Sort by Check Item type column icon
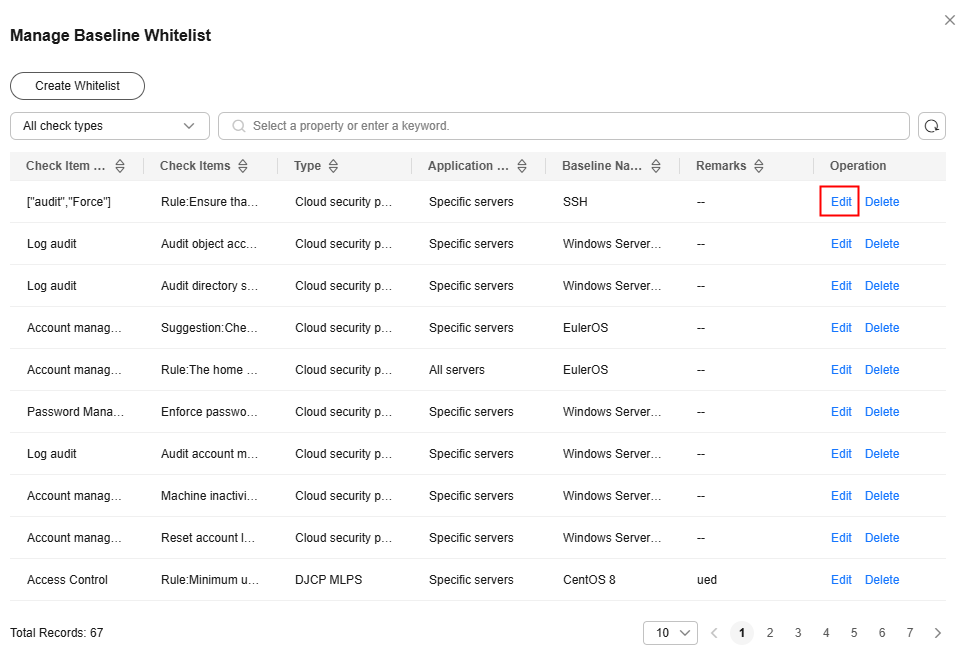This screenshot has width=968, height=658. point(120,166)
